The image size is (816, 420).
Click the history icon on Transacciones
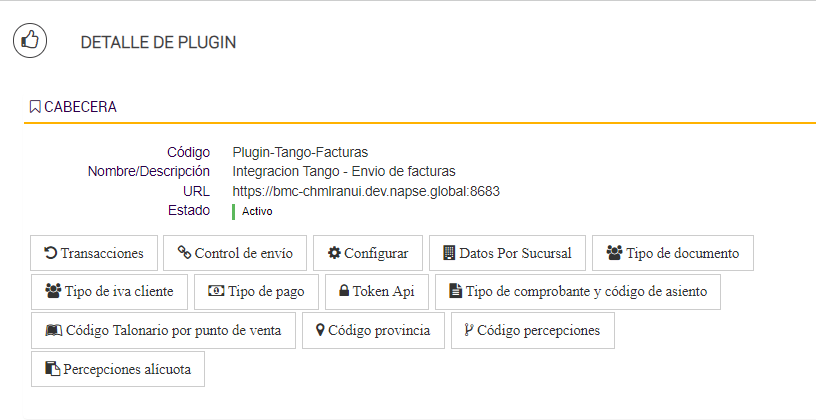pyautogui.click(x=51, y=252)
